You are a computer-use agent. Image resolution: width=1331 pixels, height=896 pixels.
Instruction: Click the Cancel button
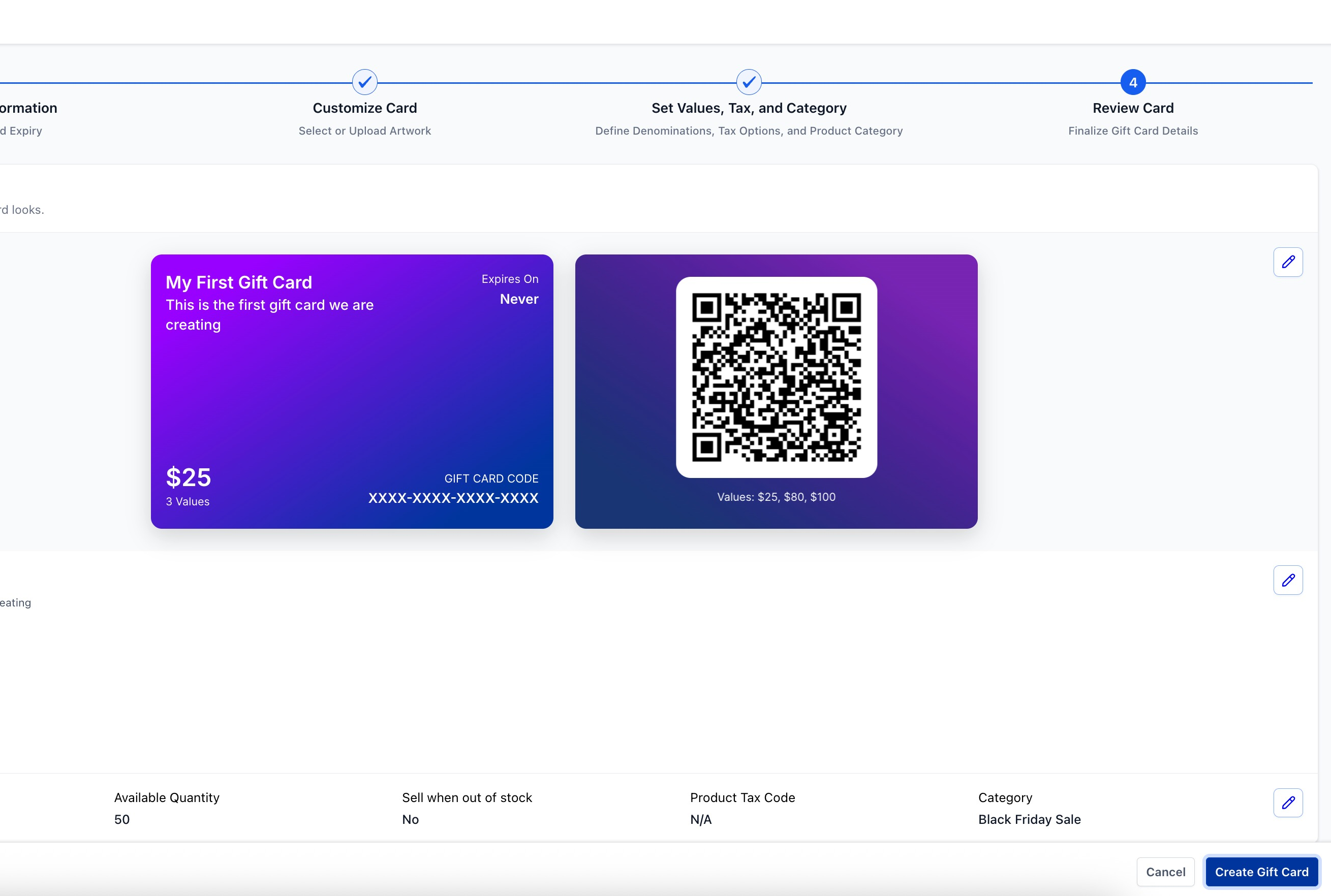(1165, 872)
